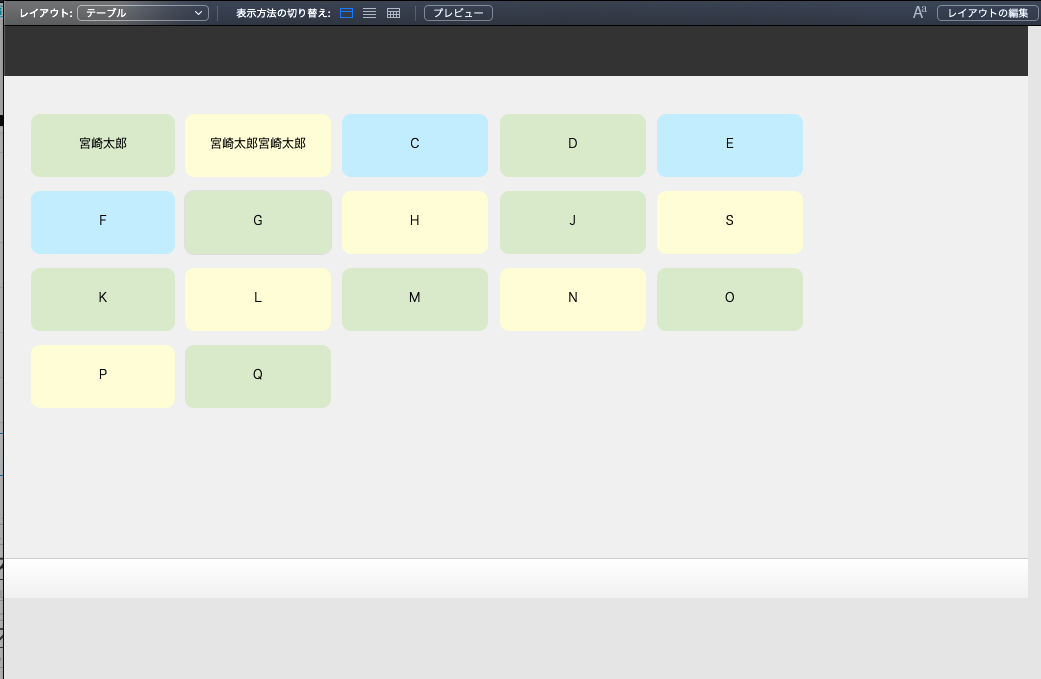1041x679 pixels.
Task: Switch to form view display icon
Action: (345, 13)
